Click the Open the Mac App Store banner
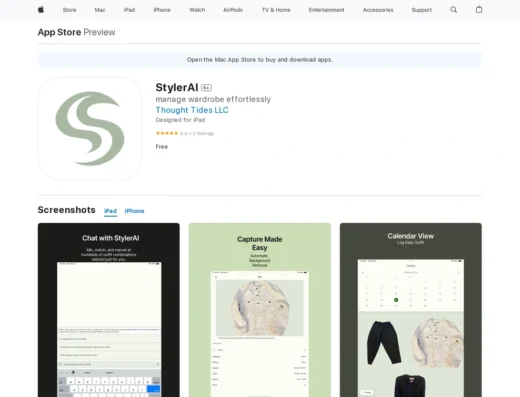The image size is (520, 397). click(260, 60)
